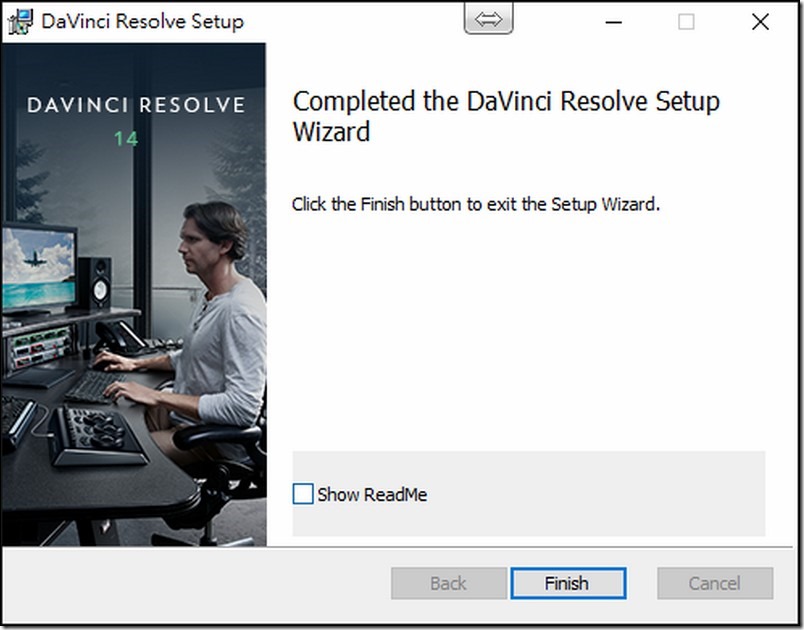Click the grayed-out Cancel button

point(714,583)
